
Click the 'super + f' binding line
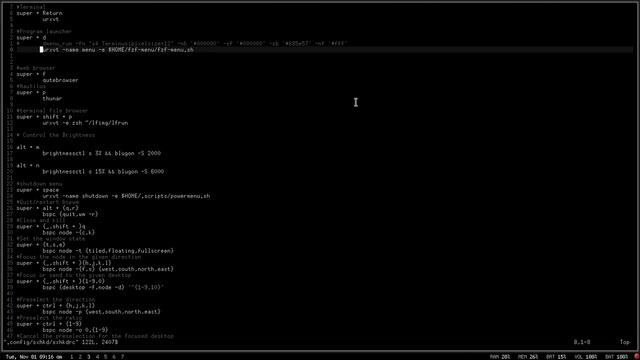click(x=31, y=74)
